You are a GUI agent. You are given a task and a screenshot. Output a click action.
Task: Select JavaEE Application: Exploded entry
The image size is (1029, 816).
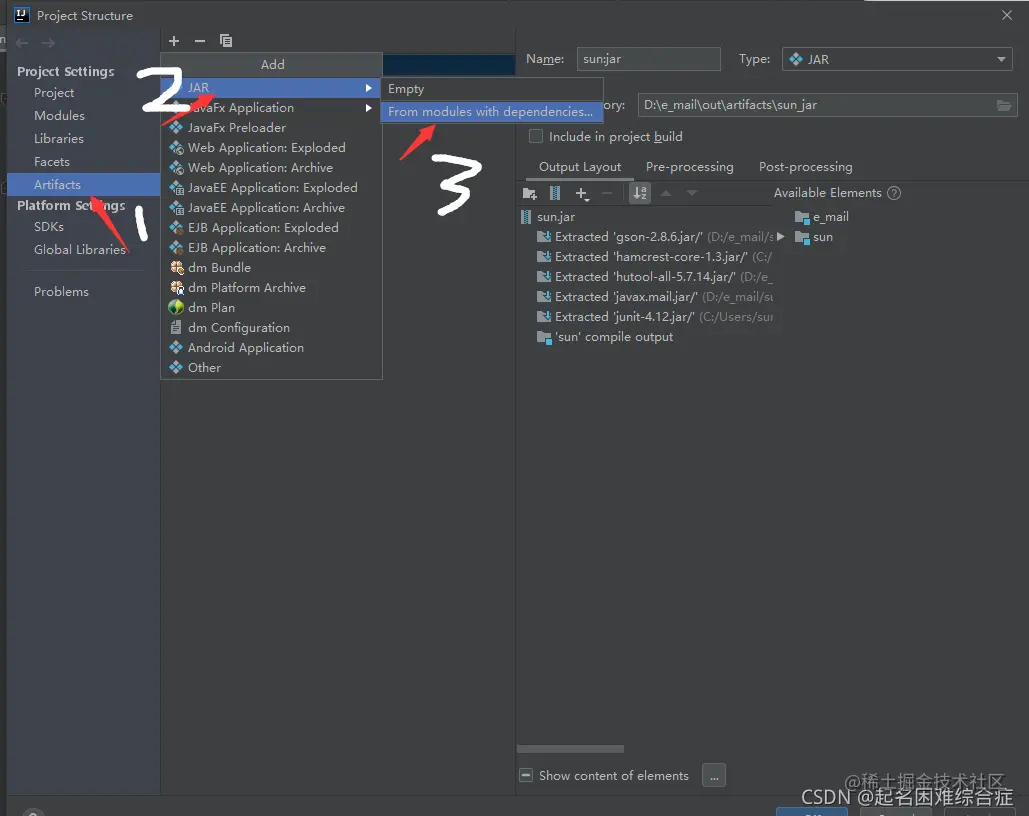pos(271,188)
